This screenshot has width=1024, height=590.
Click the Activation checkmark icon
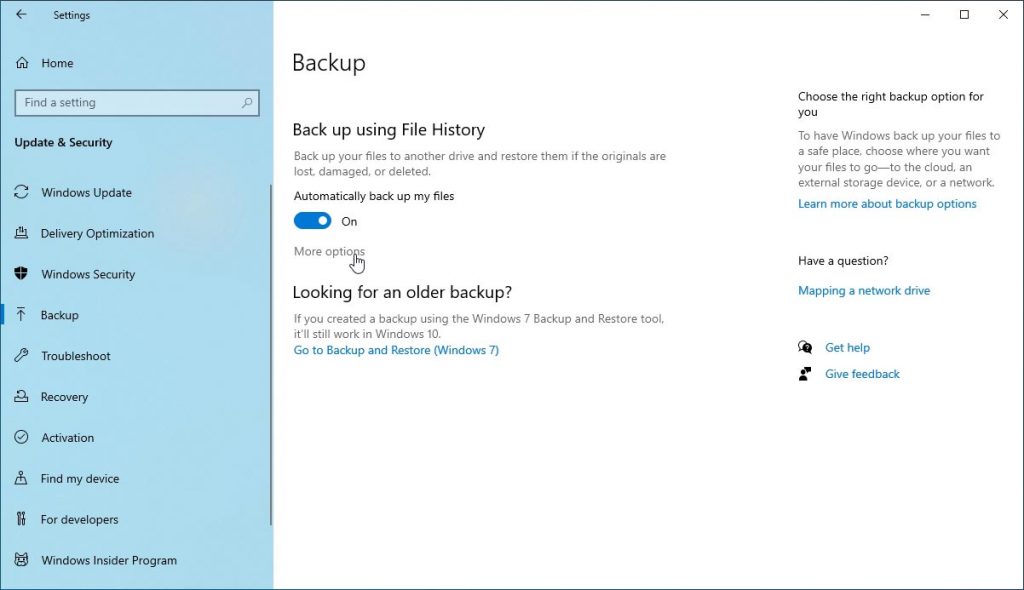(21, 437)
